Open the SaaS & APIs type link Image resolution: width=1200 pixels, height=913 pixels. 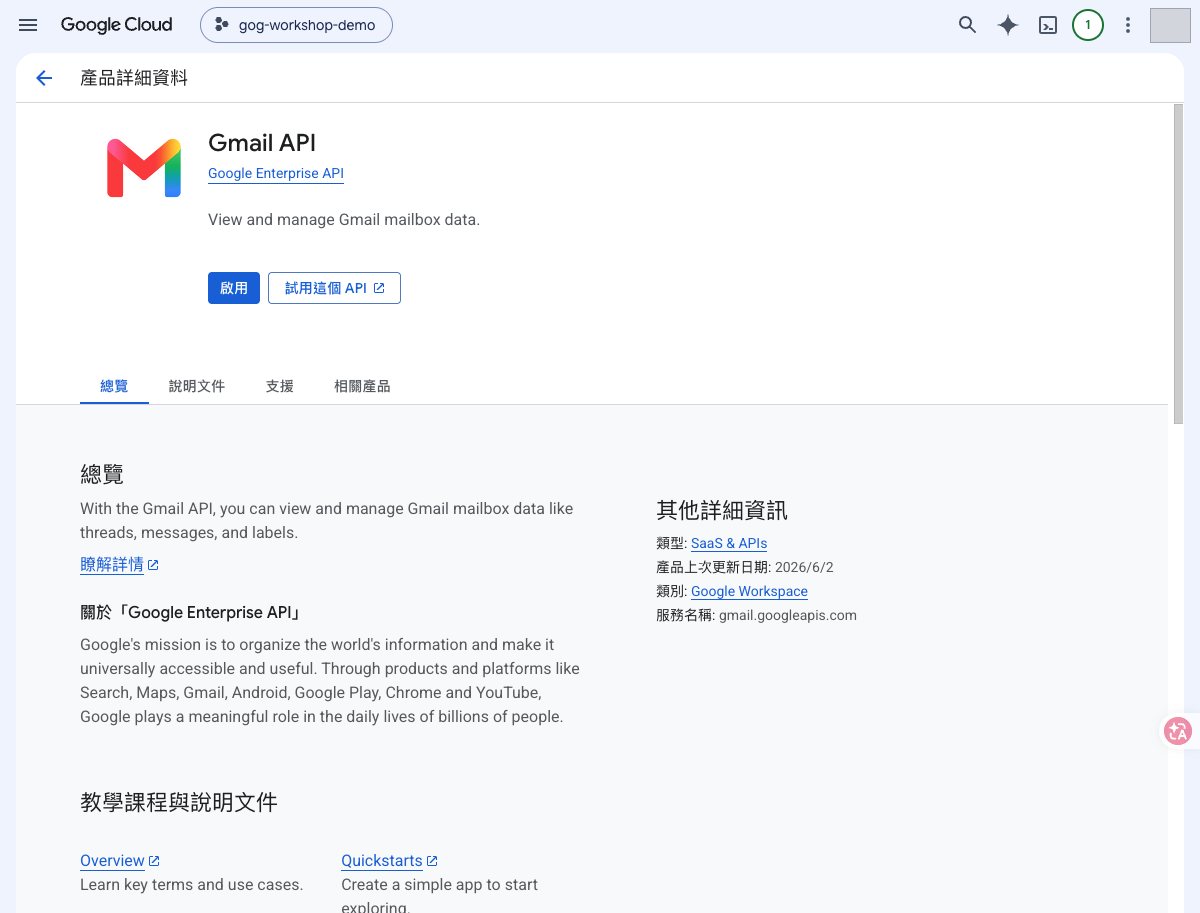pos(729,543)
